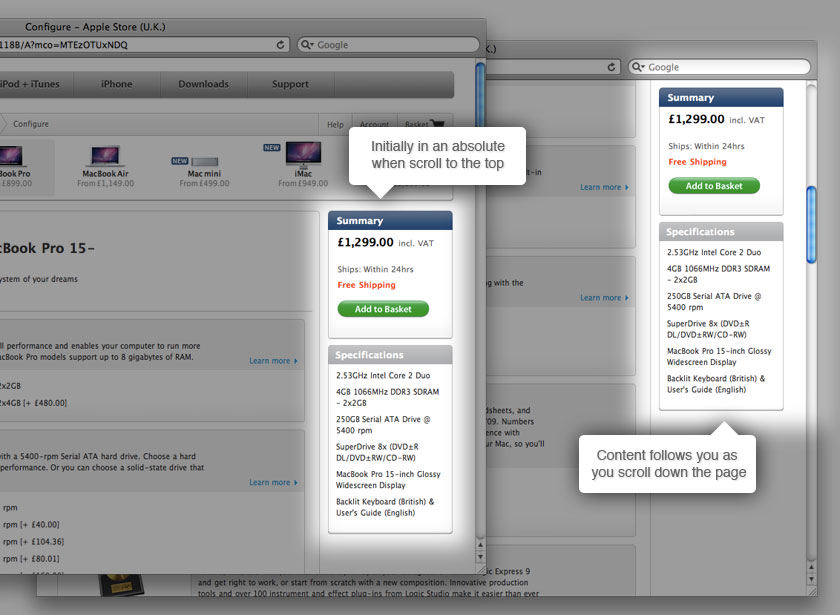Image resolution: width=840 pixels, height=615 pixels.
Task: Click the back window Google search field
Action: click(719, 67)
